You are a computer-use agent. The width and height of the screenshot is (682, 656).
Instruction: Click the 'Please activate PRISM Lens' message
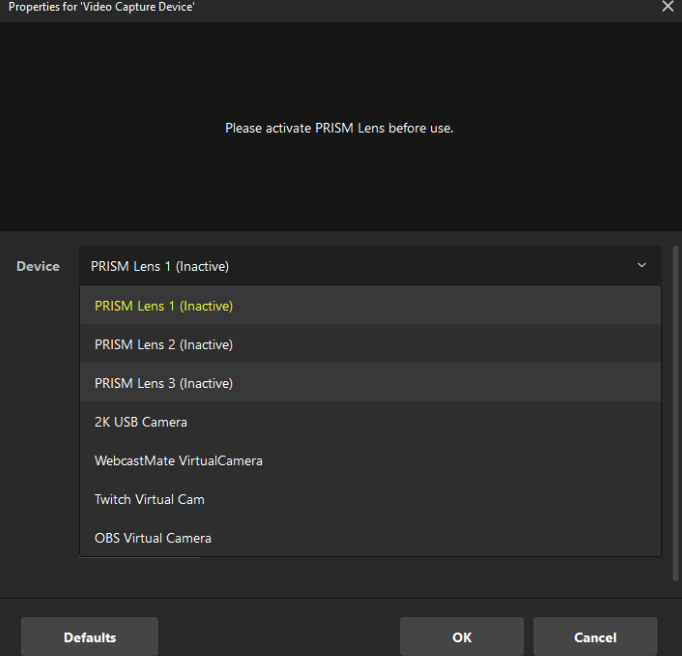click(x=339, y=129)
